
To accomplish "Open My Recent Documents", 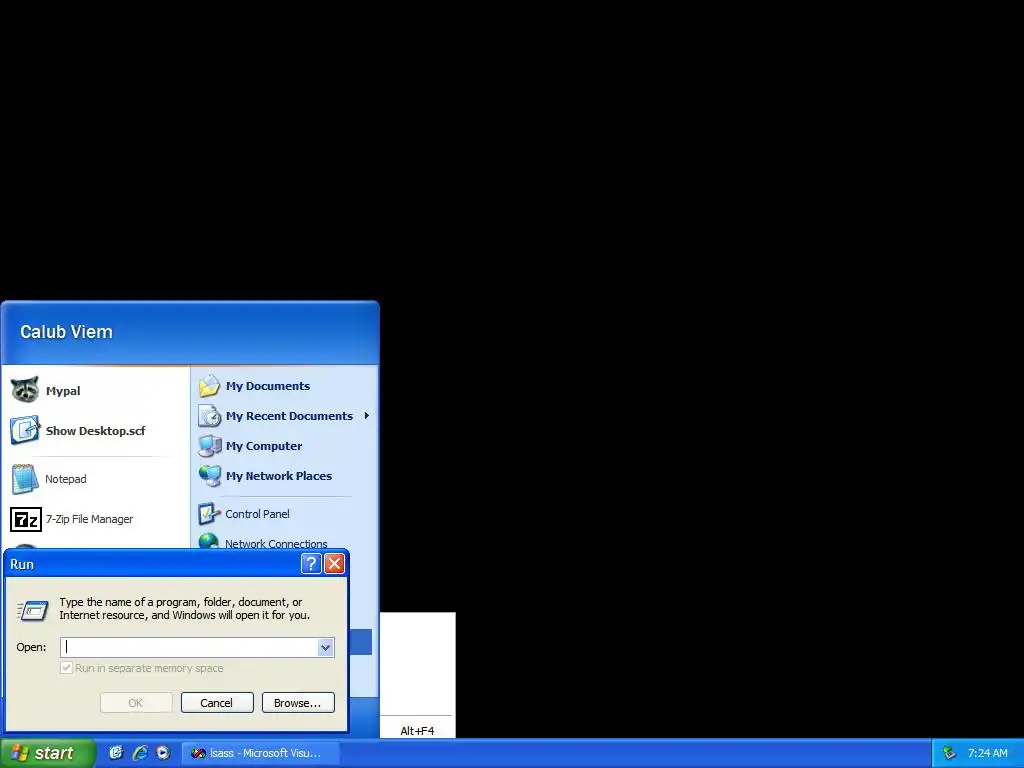I will click(x=285, y=416).
